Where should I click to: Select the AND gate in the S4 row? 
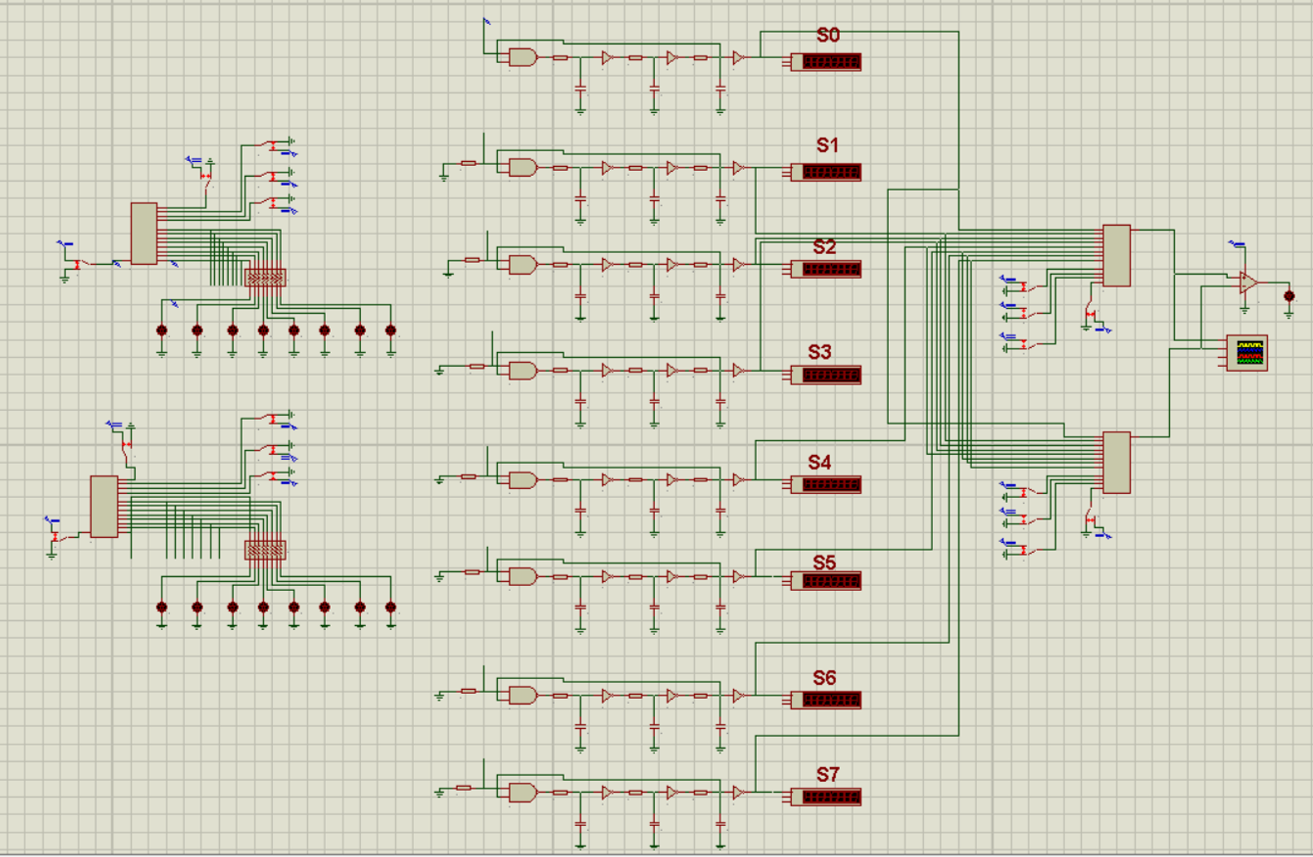pyautogui.click(x=522, y=479)
